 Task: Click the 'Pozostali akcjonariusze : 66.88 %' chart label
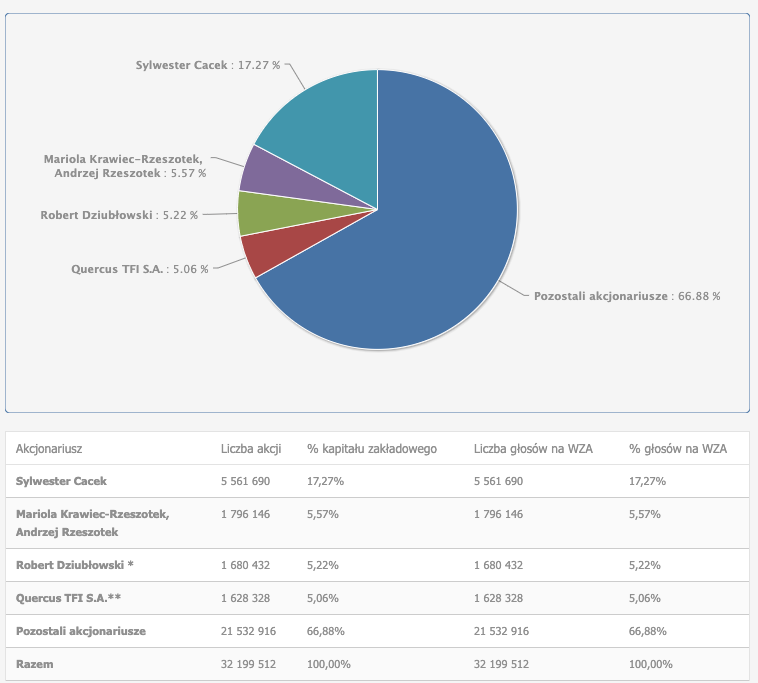coord(627,296)
